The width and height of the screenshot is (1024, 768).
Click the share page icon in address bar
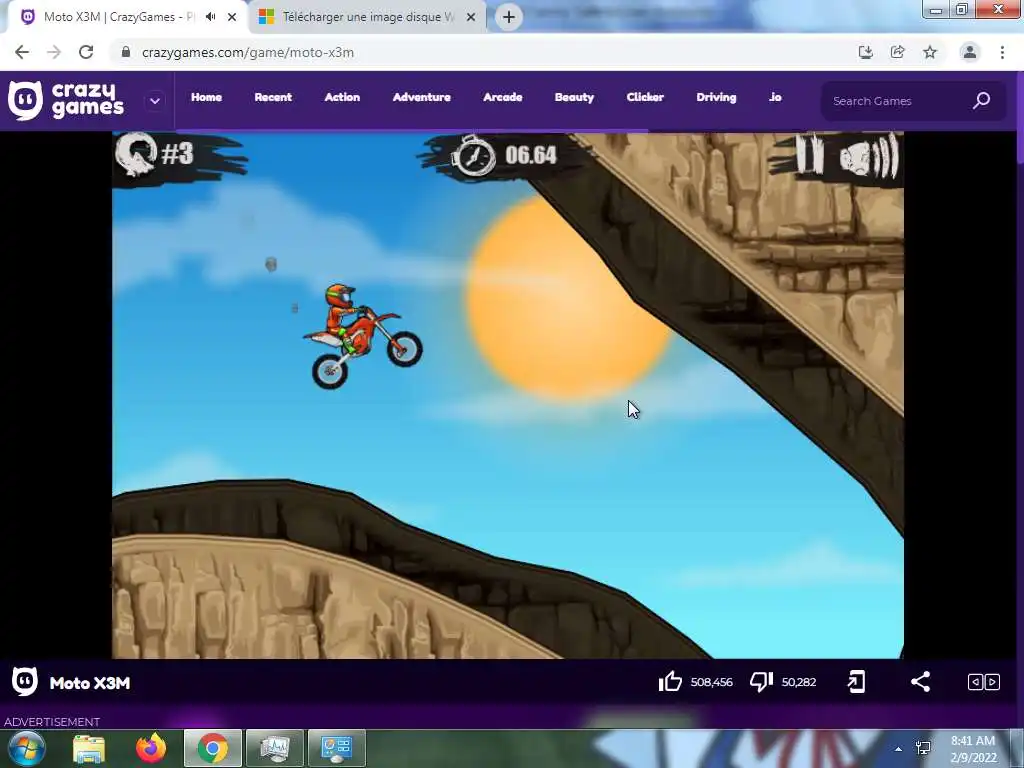coord(897,52)
